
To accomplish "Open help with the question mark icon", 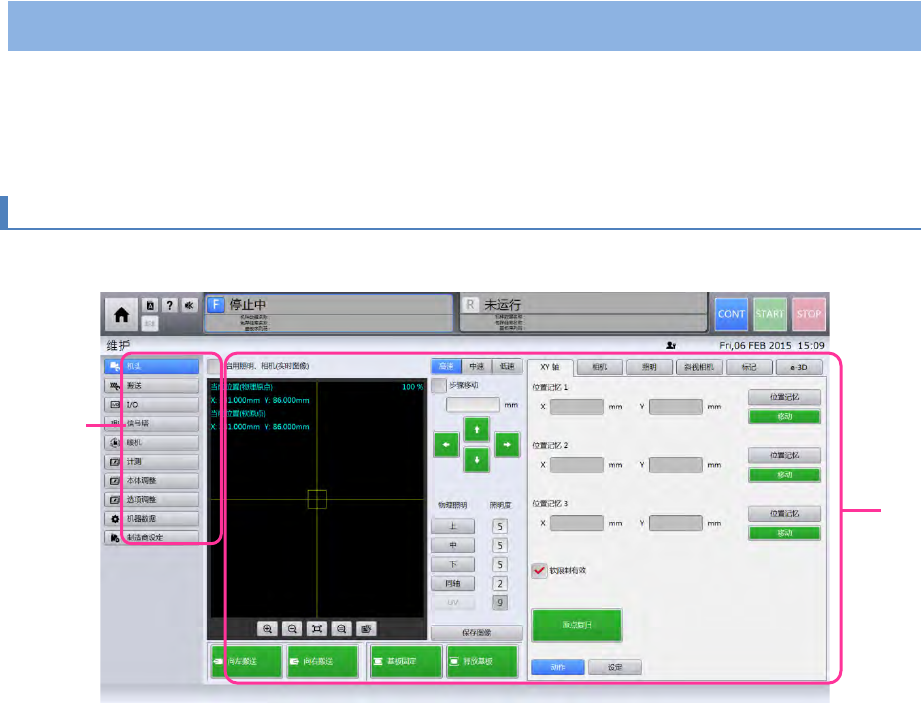I will pyautogui.click(x=167, y=305).
